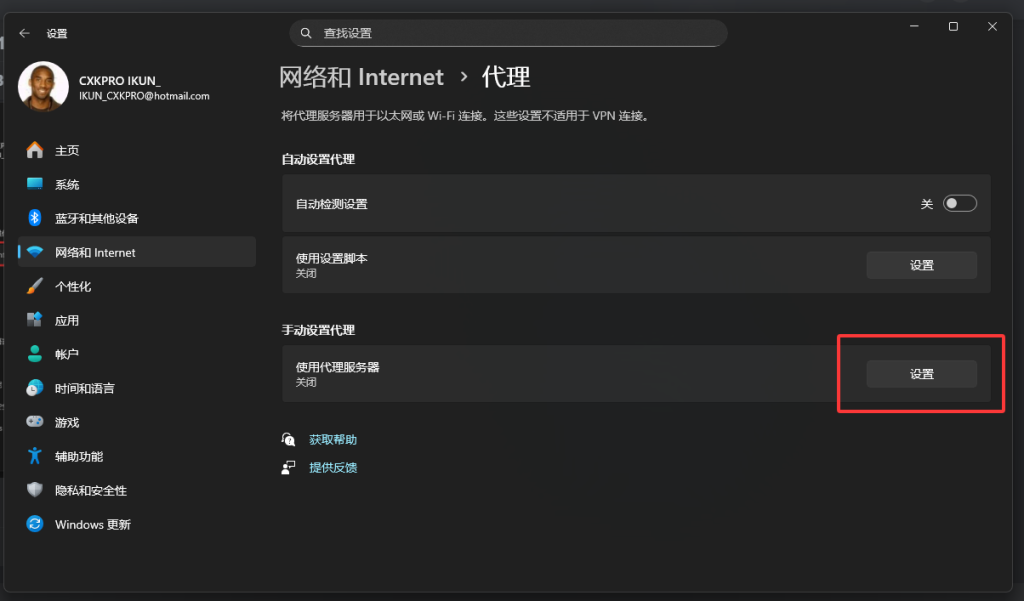
Task: Click the Accessibility figure icon
Action: 35,456
